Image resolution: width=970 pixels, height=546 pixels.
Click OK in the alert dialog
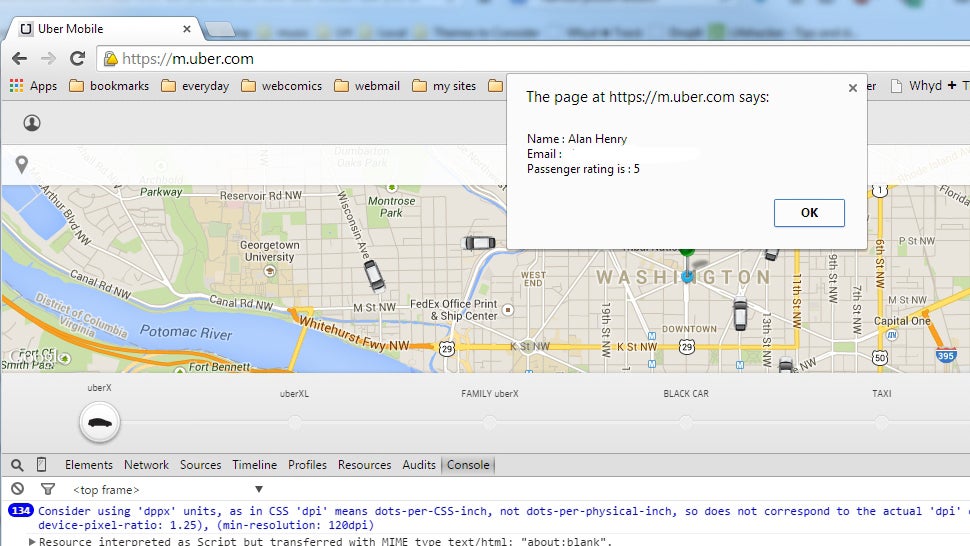[x=809, y=213]
